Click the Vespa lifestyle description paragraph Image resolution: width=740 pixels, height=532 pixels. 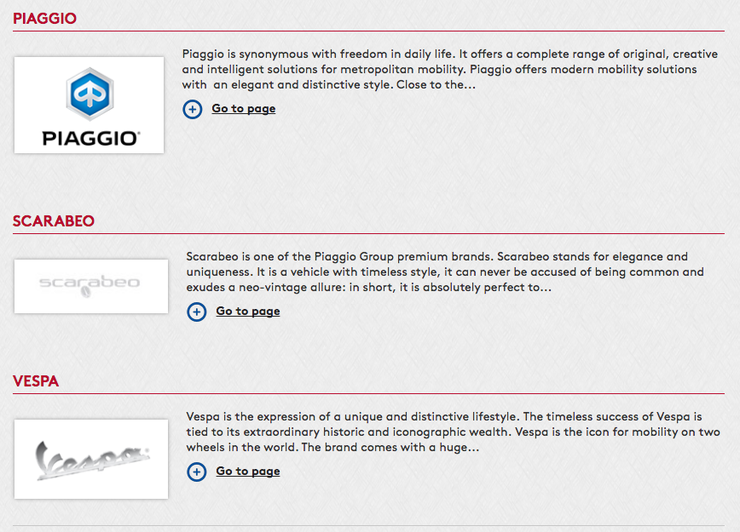tap(453, 432)
